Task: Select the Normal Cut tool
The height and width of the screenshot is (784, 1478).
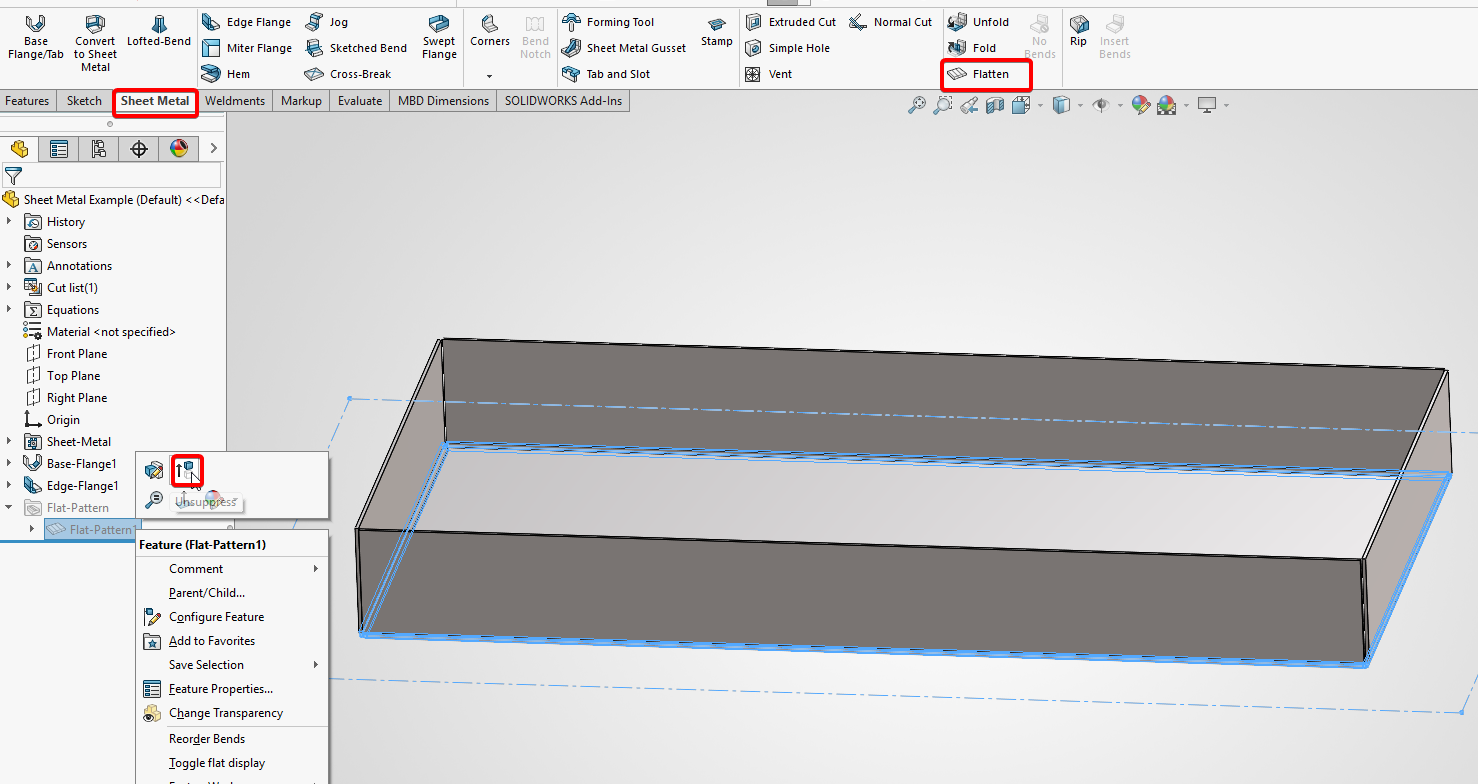Action: coord(890,22)
